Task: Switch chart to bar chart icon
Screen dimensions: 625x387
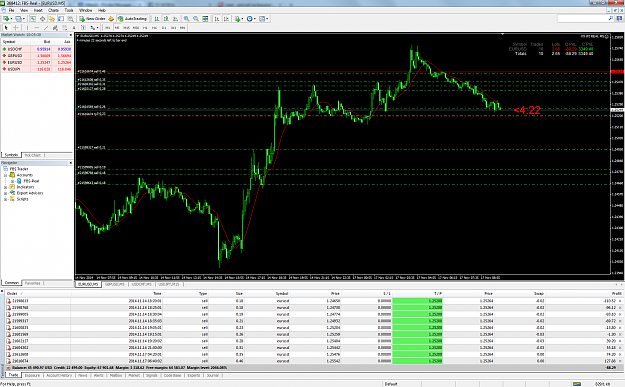Action: click(x=157, y=19)
